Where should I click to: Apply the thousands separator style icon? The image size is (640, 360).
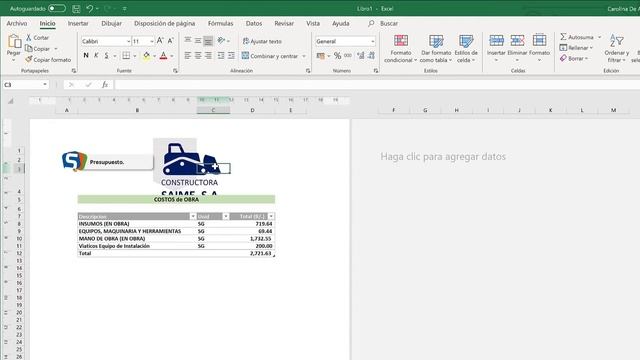click(348, 56)
